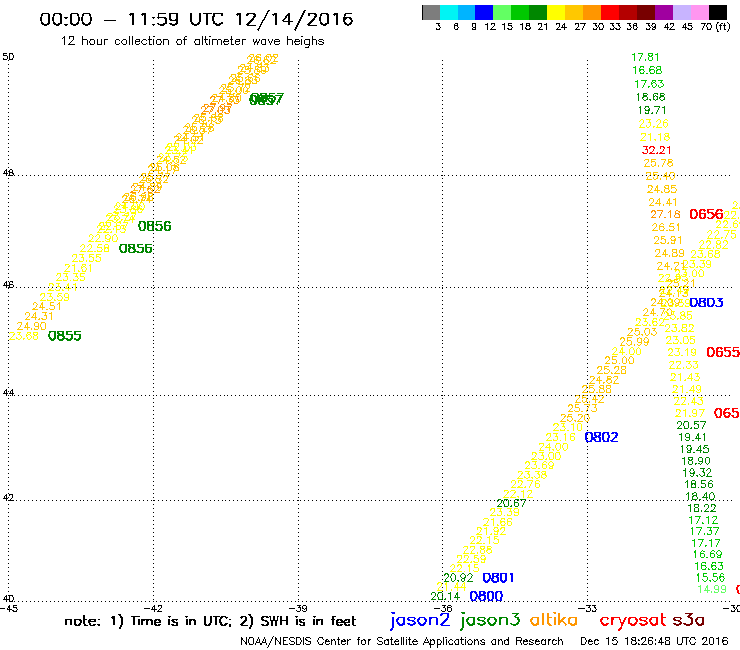
Task: Click the 15.56 wave height value
Action: point(710,577)
